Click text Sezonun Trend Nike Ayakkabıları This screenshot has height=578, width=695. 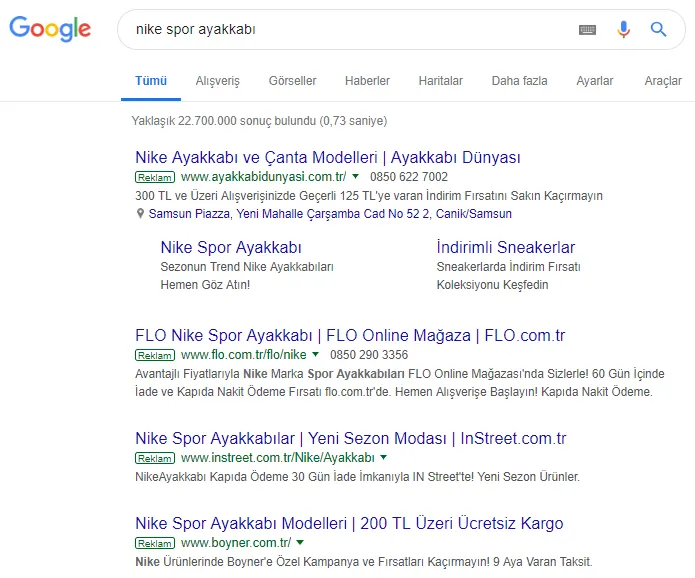(247, 267)
